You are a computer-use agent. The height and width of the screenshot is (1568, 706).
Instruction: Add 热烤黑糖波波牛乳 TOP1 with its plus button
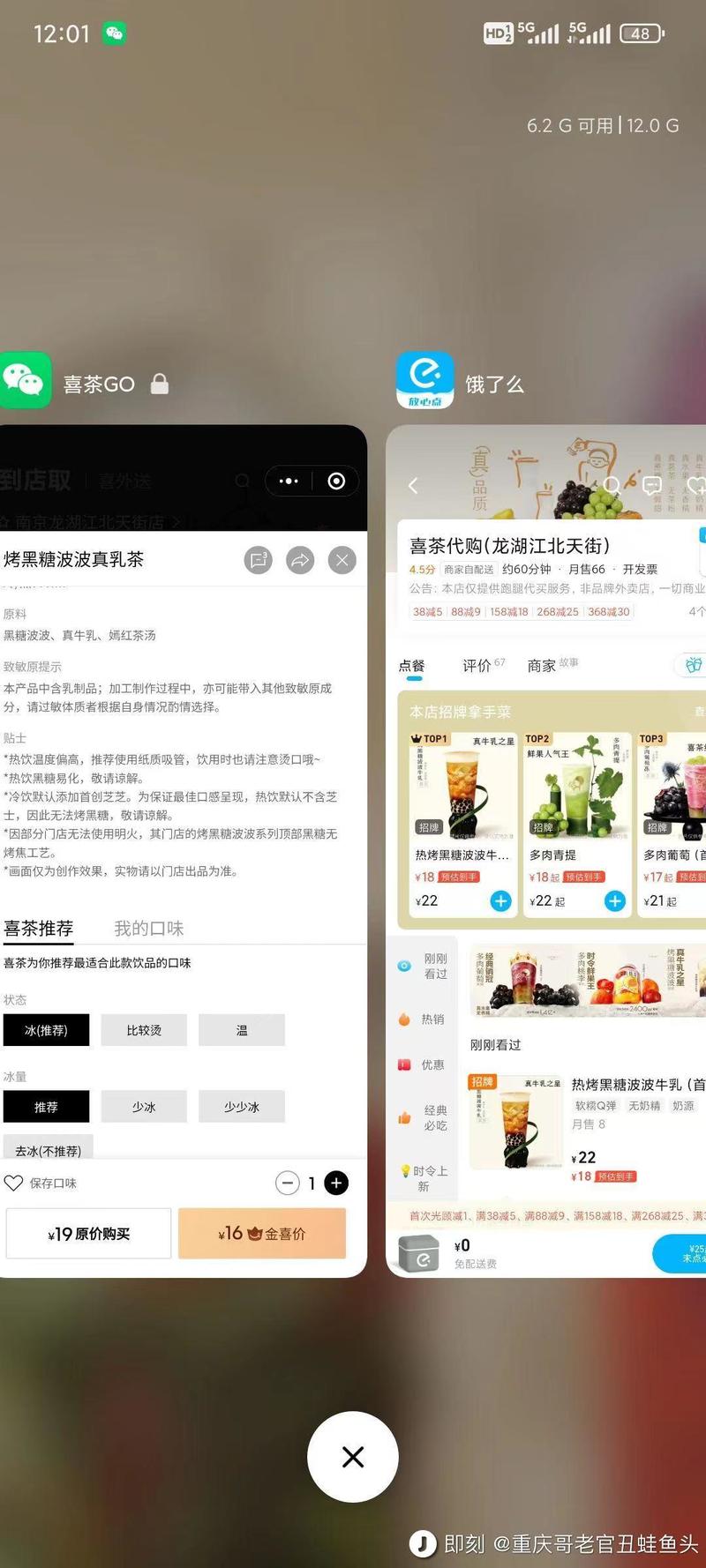[500, 900]
